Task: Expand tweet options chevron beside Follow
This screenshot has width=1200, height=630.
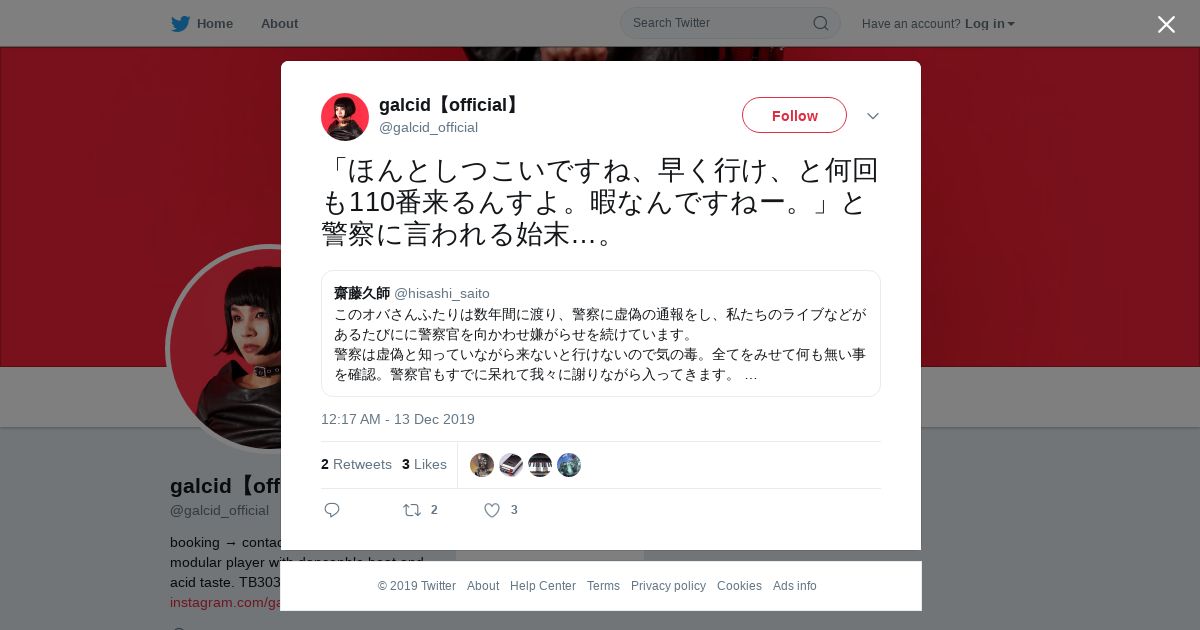Action: pyautogui.click(x=873, y=116)
